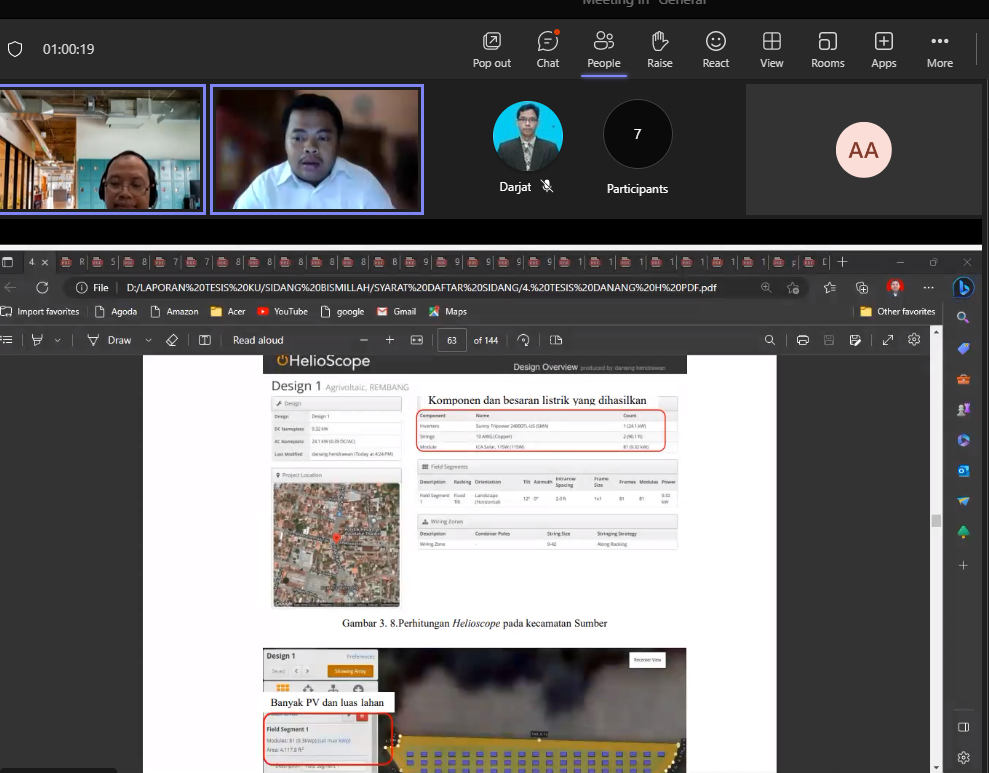This screenshot has width=989, height=773.
Task: Toggle the People participants panel
Action: coord(603,49)
